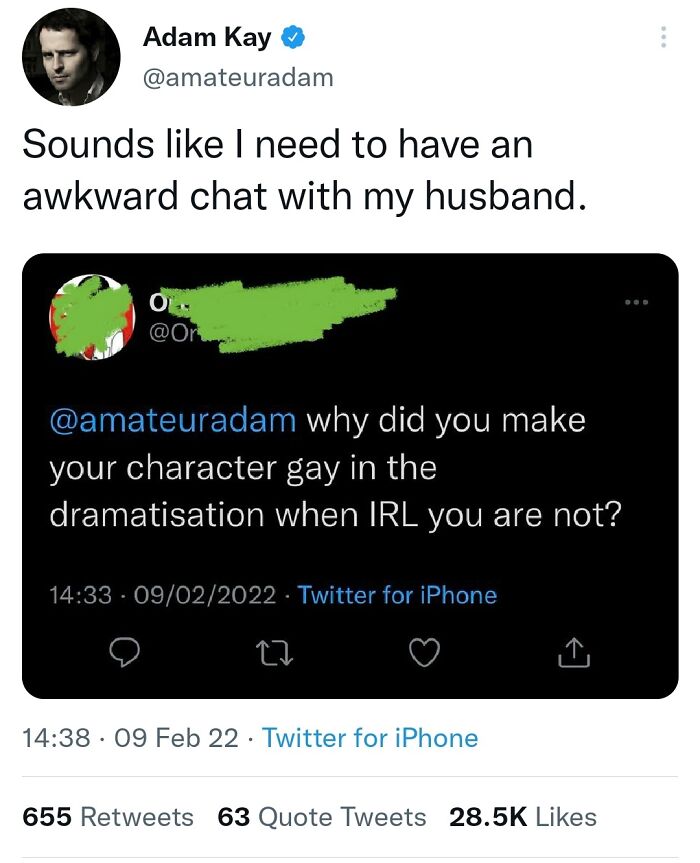Toggle a retweet on the quoted tweet
The image size is (700, 863).
click(x=276, y=653)
